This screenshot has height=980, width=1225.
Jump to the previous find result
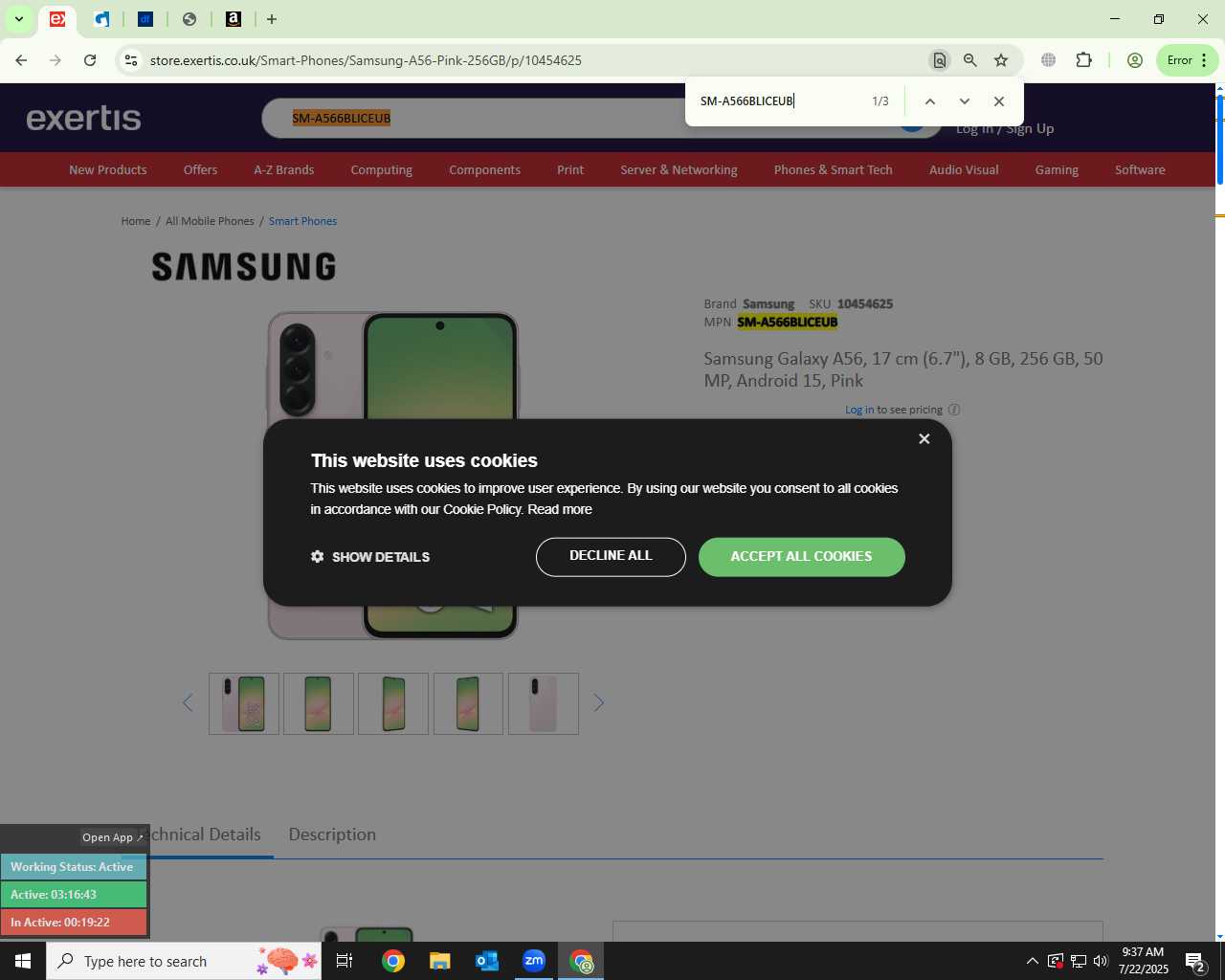click(929, 101)
